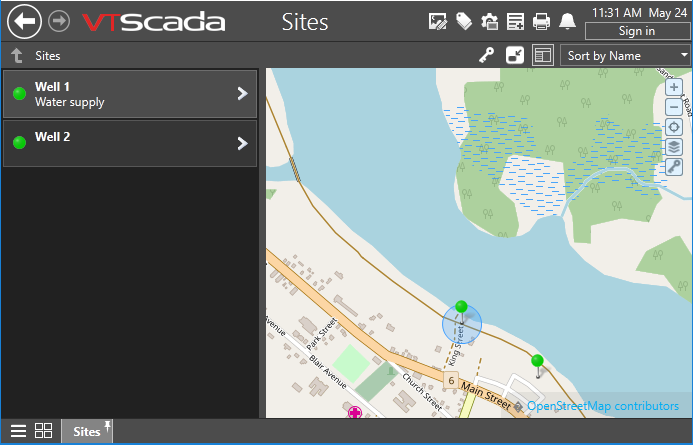Open the map layers icon
693x445 pixels.
tap(674, 147)
